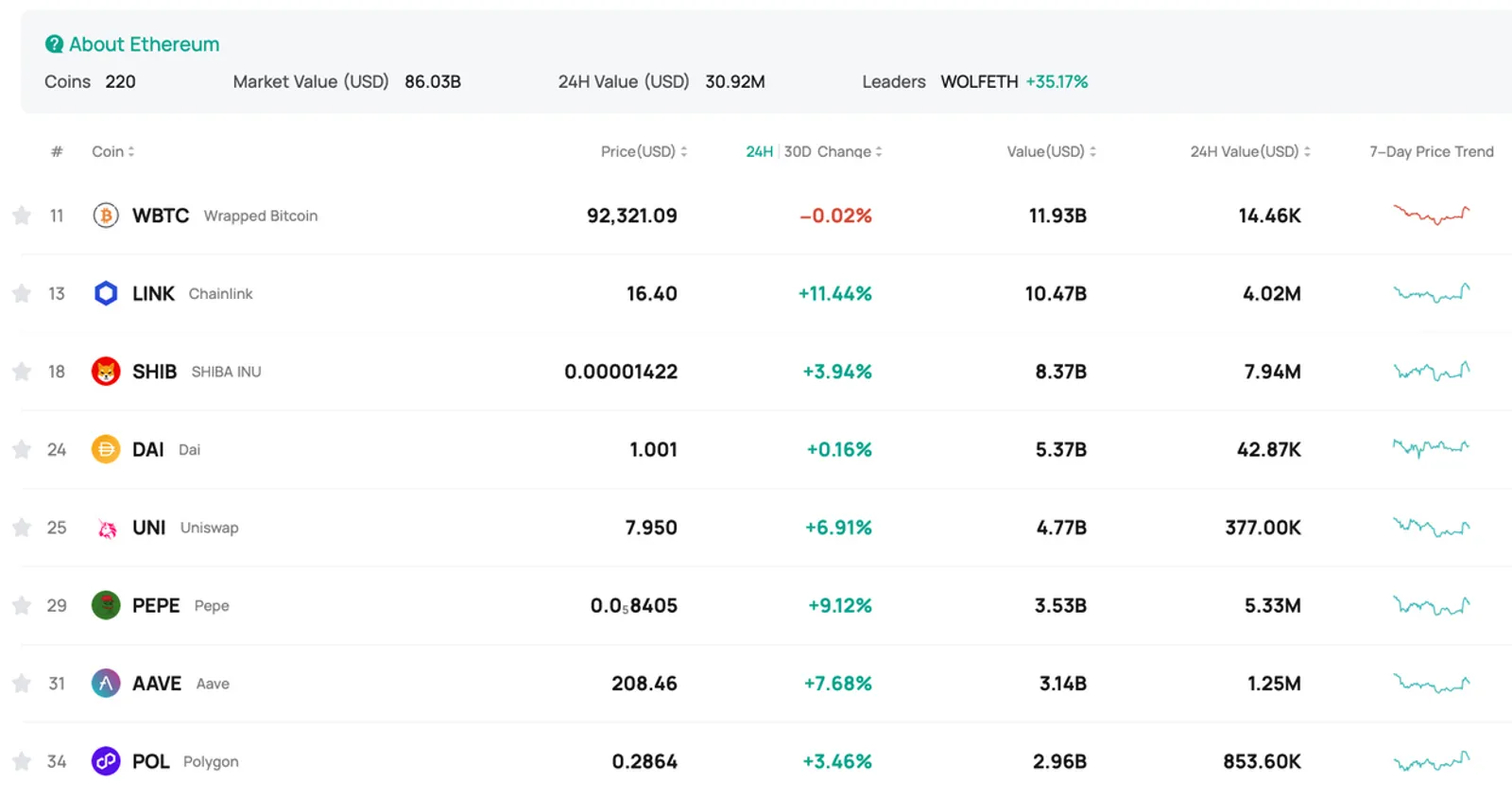
Task: Sort the table by Coin column
Action: click(112, 151)
